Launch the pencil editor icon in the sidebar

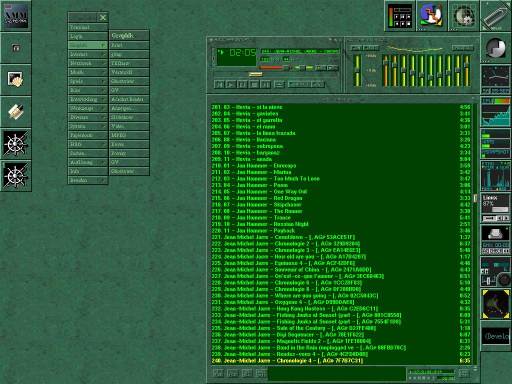click(x=15, y=112)
